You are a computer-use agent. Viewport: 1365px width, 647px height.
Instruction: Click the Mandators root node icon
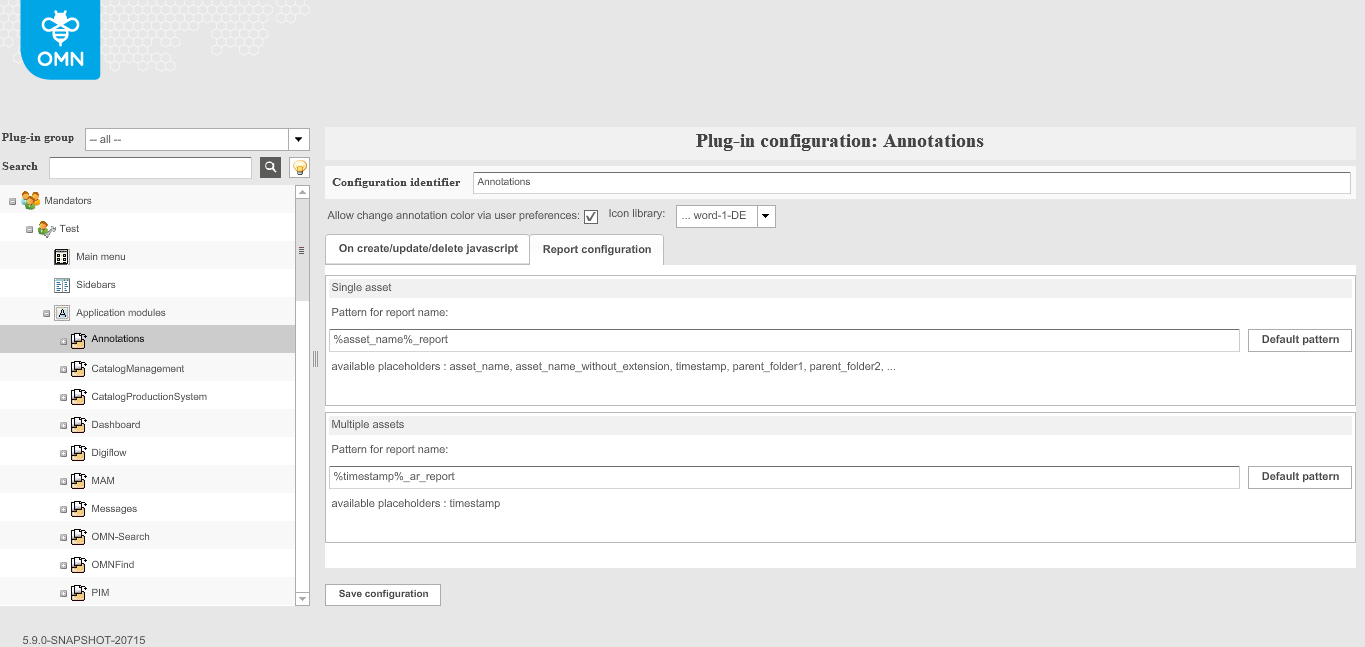point(29,200)
